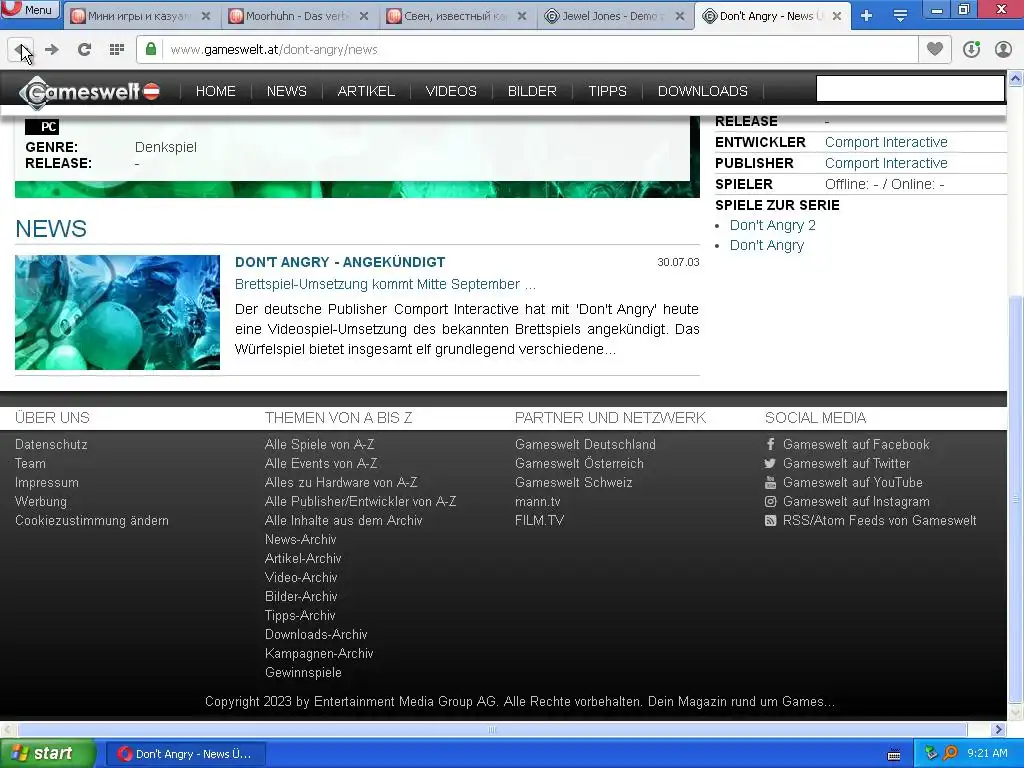
Task: Open the Don't Angry news thumbnail image
Action: point(118,312)
